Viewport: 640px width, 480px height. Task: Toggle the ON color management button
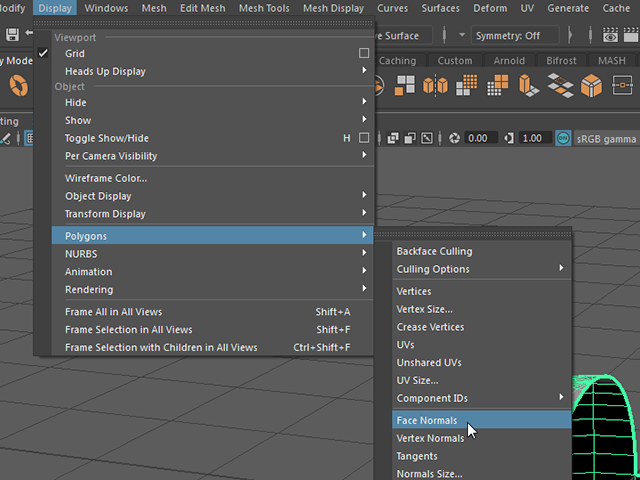pos(563,138)
